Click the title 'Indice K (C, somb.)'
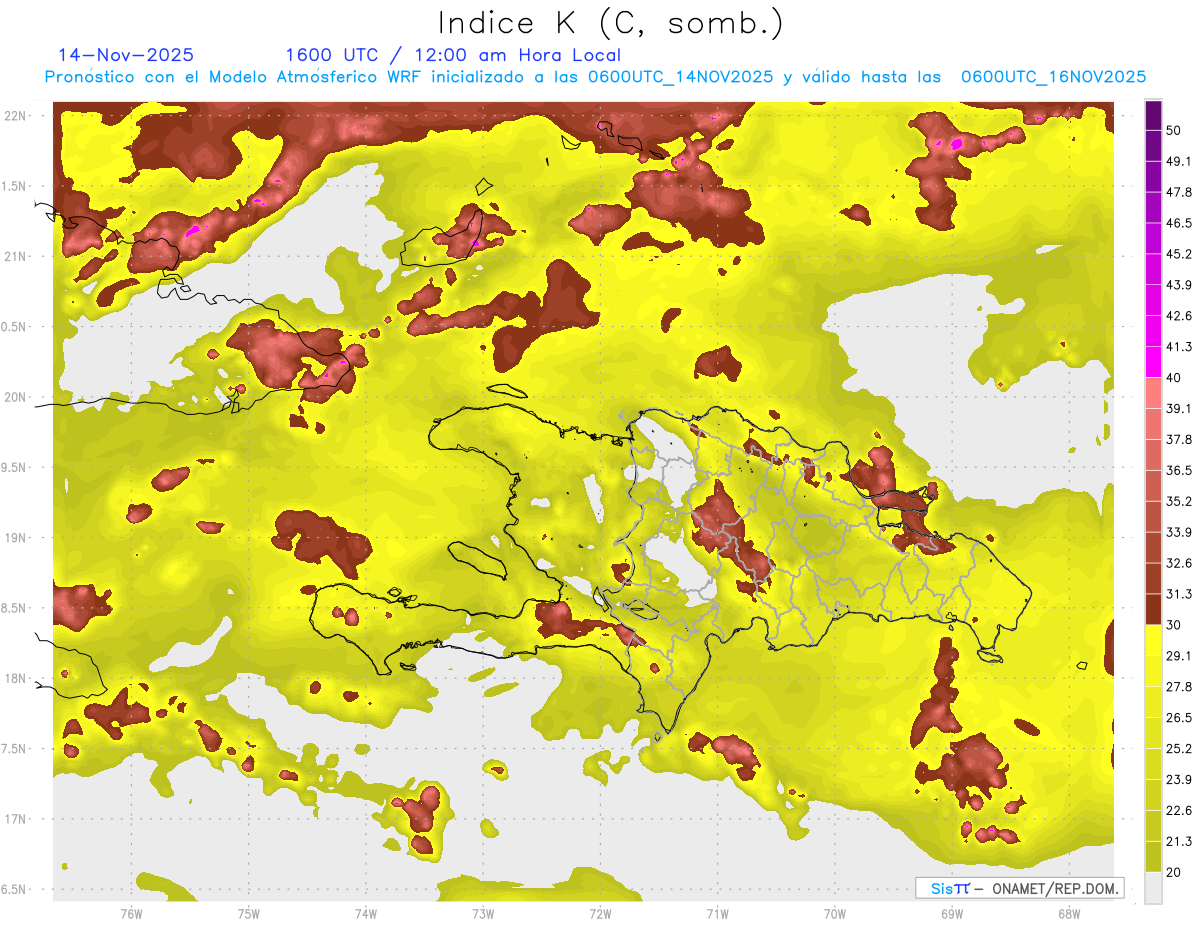The image size is (1200, 927). point(611,23)
